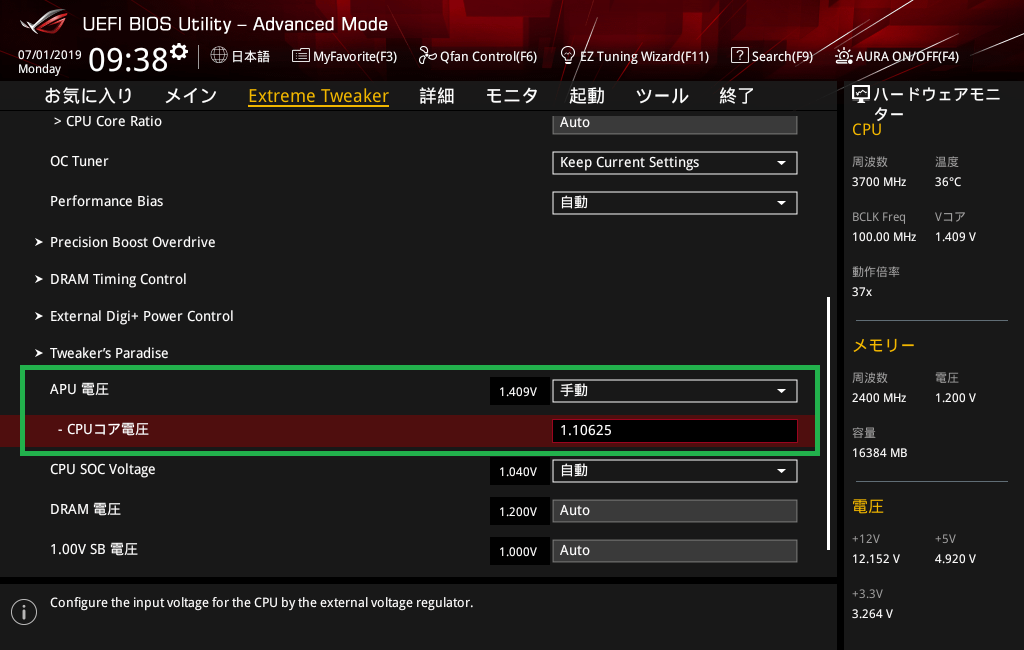The width and height of the screenshot is (1024, 650).
Task: Open the ツール tab
Action: coord(662,96)
